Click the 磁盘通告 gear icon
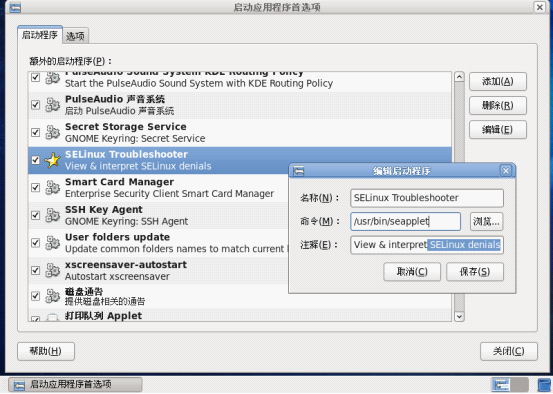553x394 pixels. [53, 296]
